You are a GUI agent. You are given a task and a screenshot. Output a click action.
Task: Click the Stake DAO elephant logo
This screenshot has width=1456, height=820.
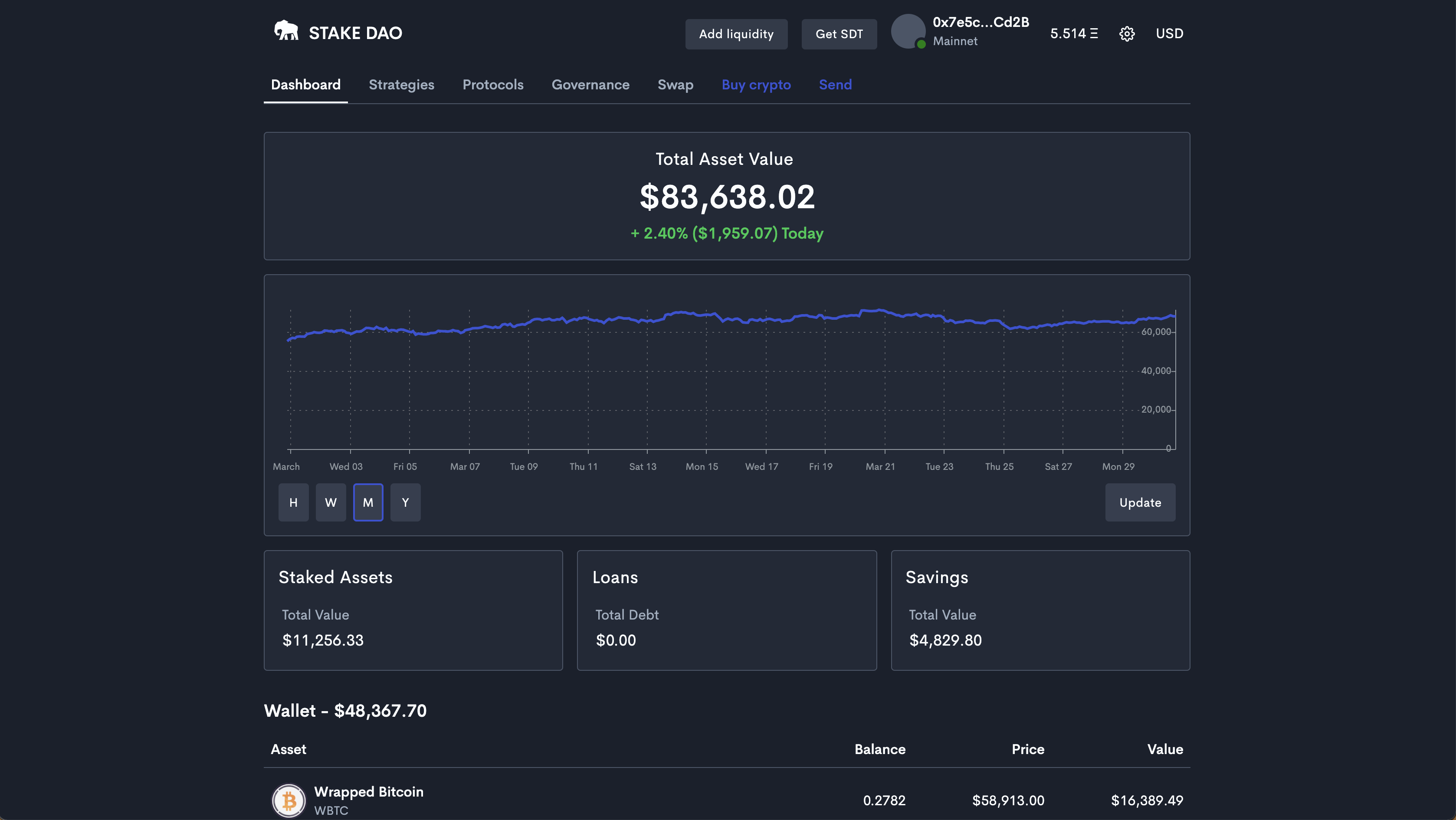(x=286, y=30)
